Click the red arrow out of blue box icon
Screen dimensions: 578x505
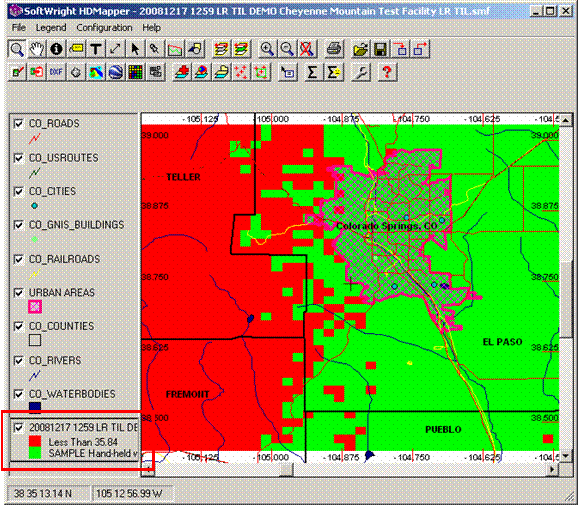click(420, 49)
